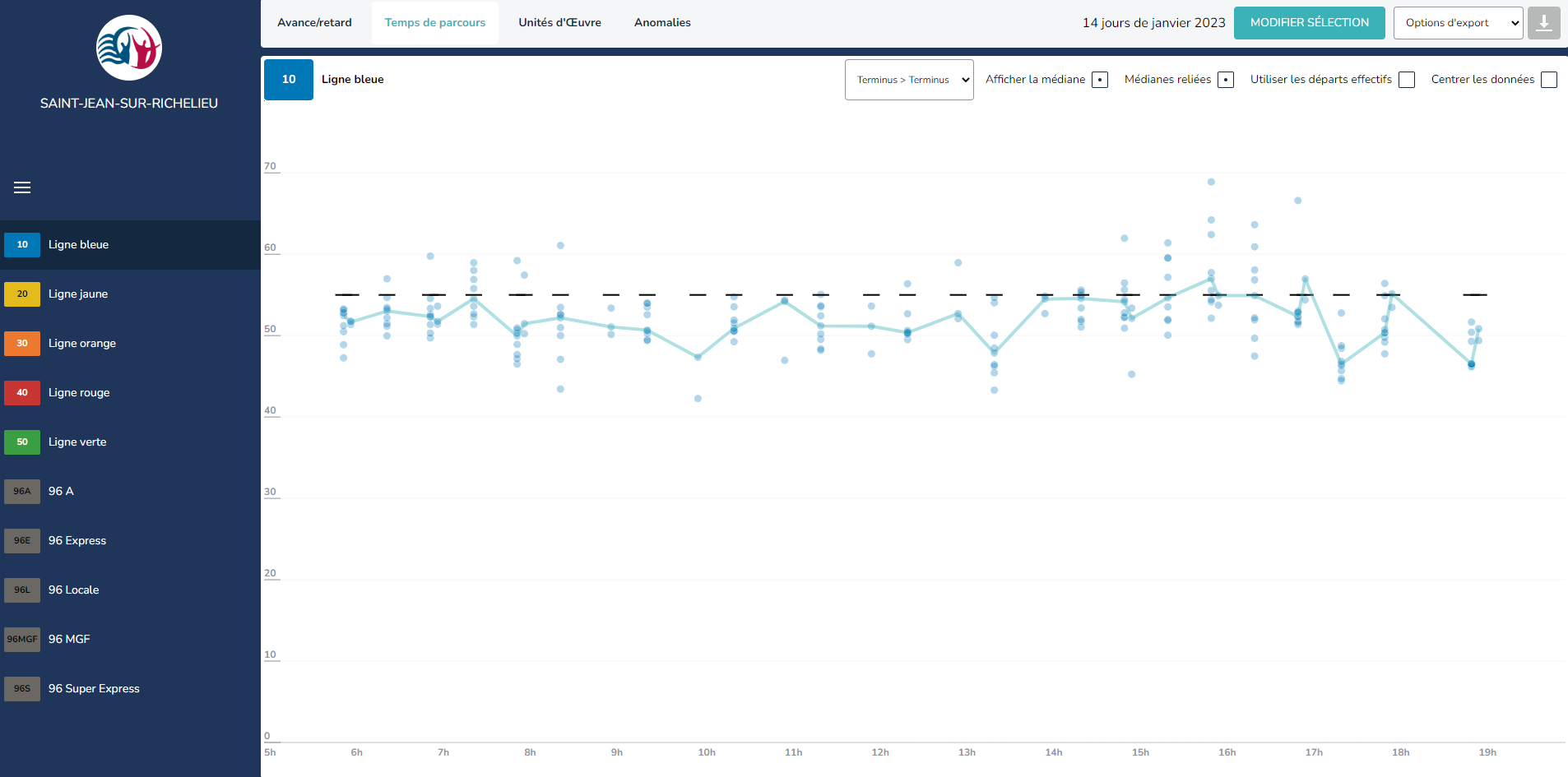Switch to Unités d'Œuvre tab

559,23
